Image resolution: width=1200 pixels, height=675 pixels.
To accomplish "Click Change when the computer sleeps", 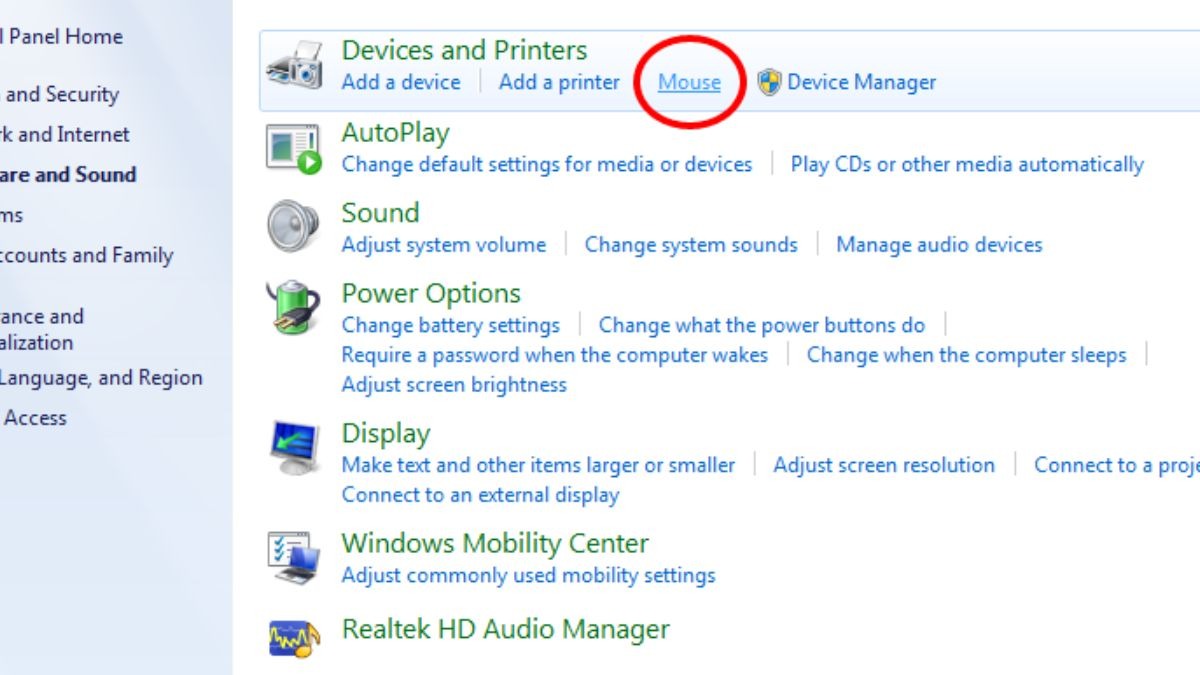I will click(966, 355).
